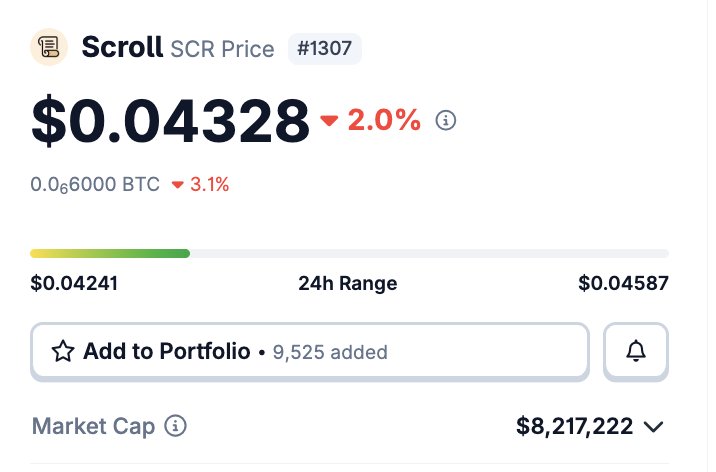
Task: Click the 24h high value $0.04587
Action: point(623,283)
